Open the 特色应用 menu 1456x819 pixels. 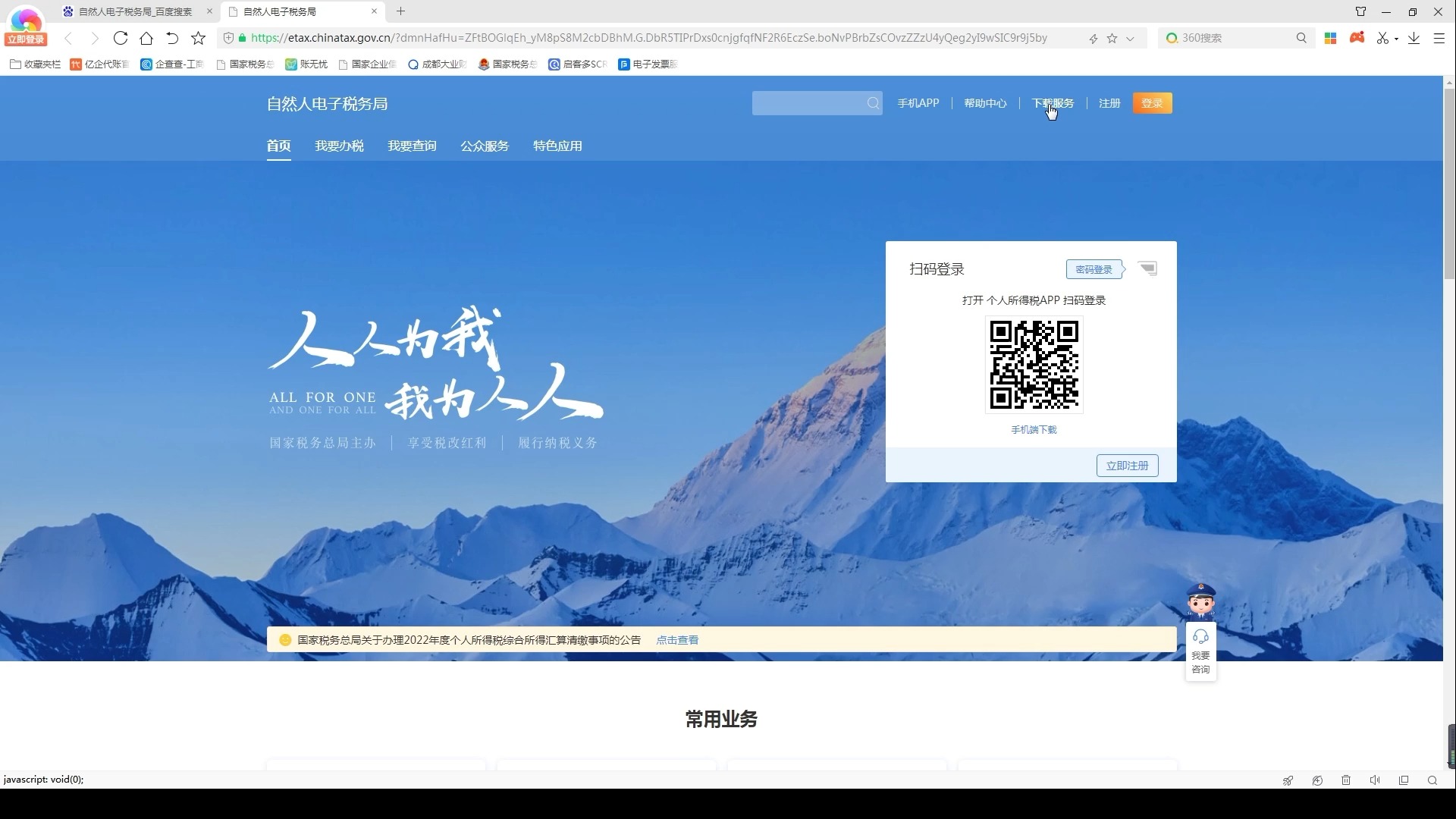(557, 146)
